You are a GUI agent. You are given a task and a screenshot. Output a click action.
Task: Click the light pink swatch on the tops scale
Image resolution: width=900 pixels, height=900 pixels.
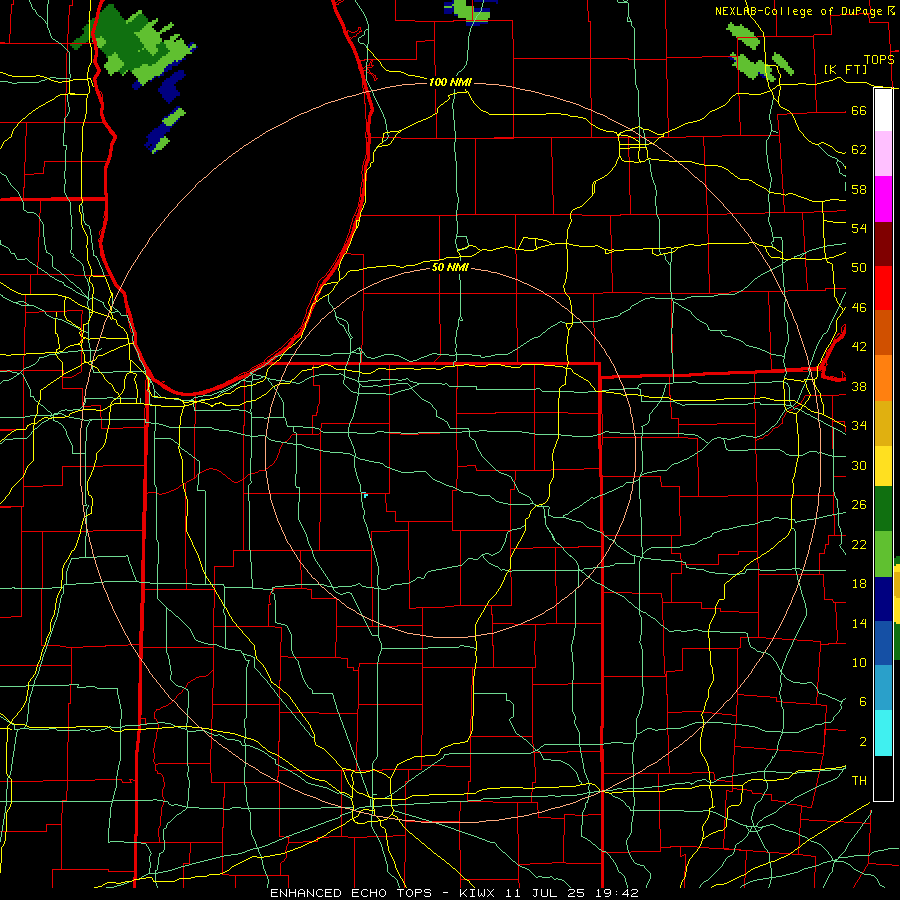[883, 154]
